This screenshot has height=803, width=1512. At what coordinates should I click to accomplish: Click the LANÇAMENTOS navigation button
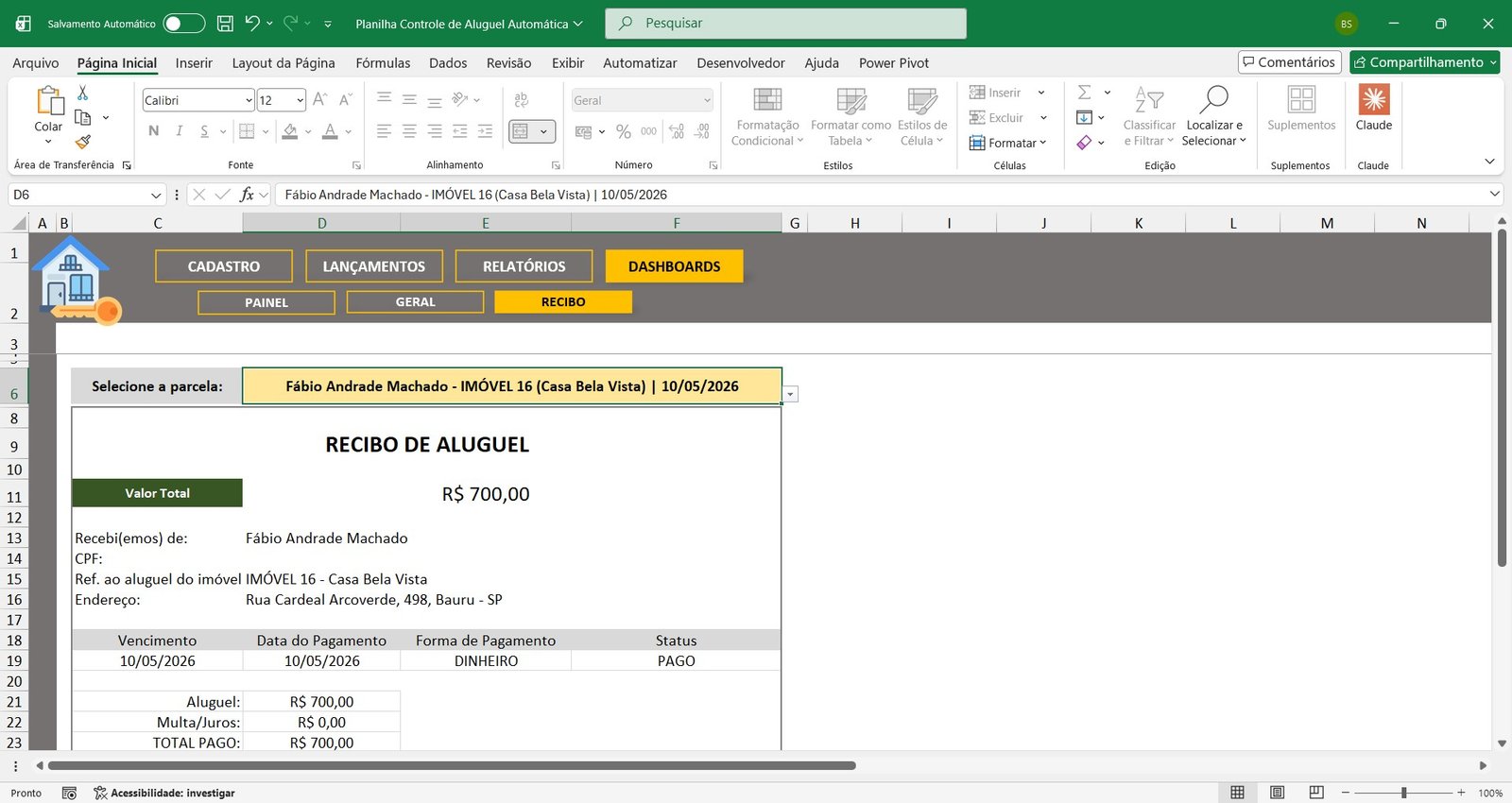(x=374, y=266)
